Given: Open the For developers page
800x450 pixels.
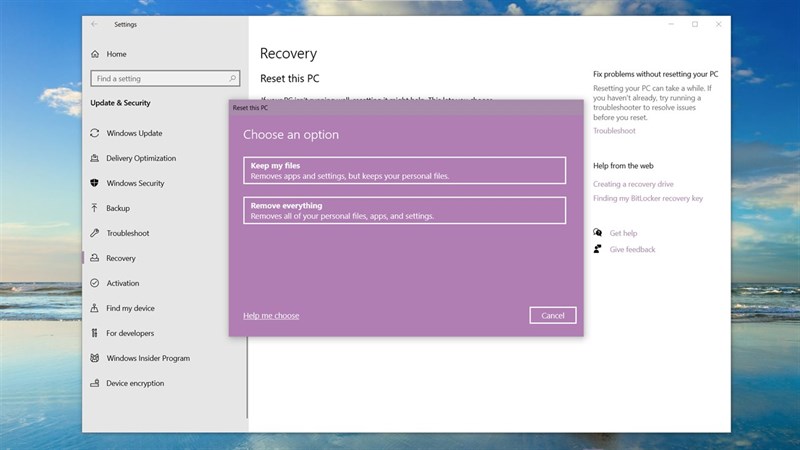Looking at the screenshot, I should (x=130, y=333).
